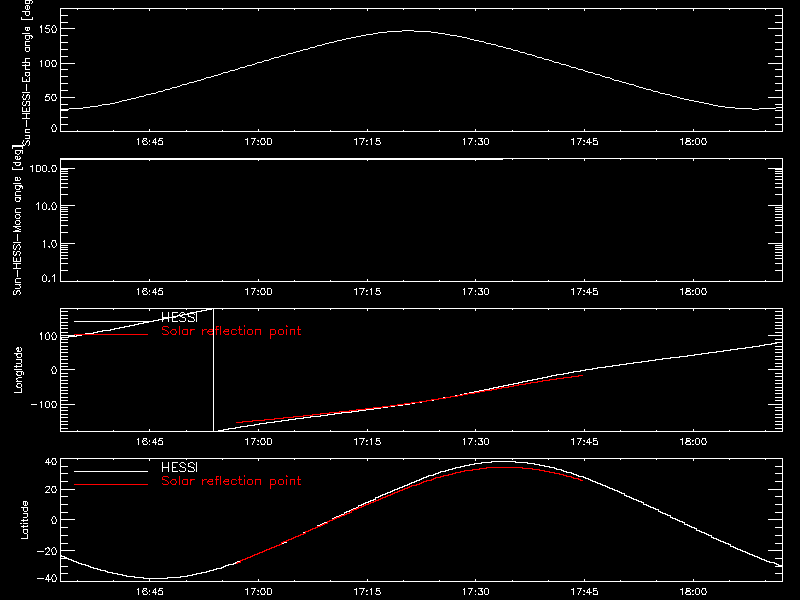
Task: Click the -40 tick on the Latitude plot
Action: click(47, 579)
